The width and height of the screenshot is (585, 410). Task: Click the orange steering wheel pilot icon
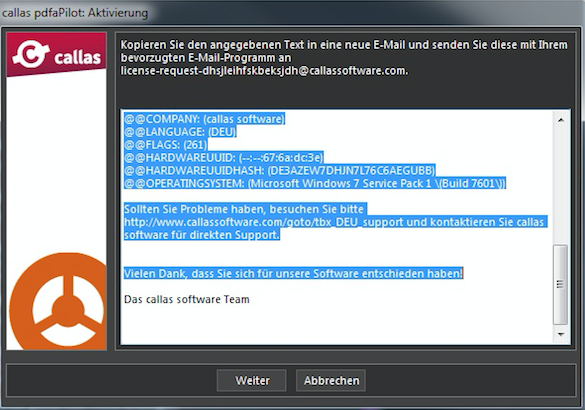click(58, 301)
